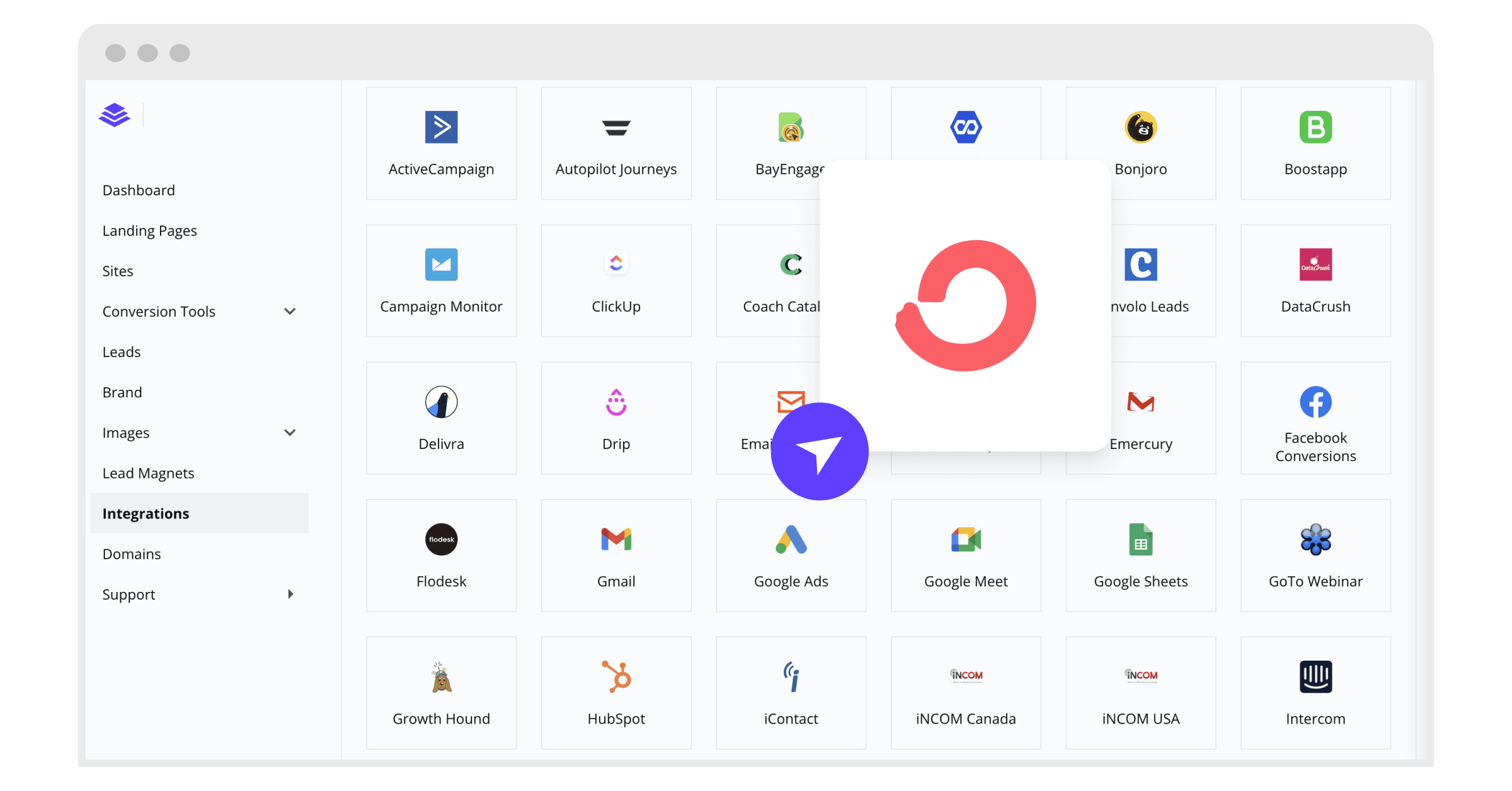Click the HubSpot label text
The image size is (1512, 791).
click(x=616, y=719)
